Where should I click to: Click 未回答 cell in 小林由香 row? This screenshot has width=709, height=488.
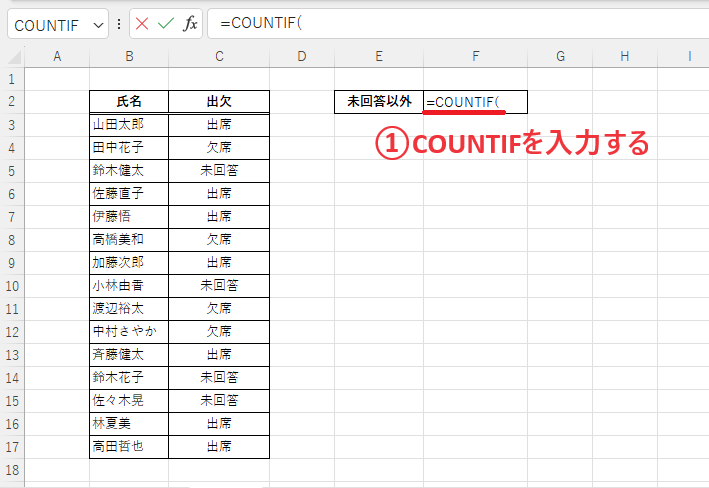pos(219,286)
